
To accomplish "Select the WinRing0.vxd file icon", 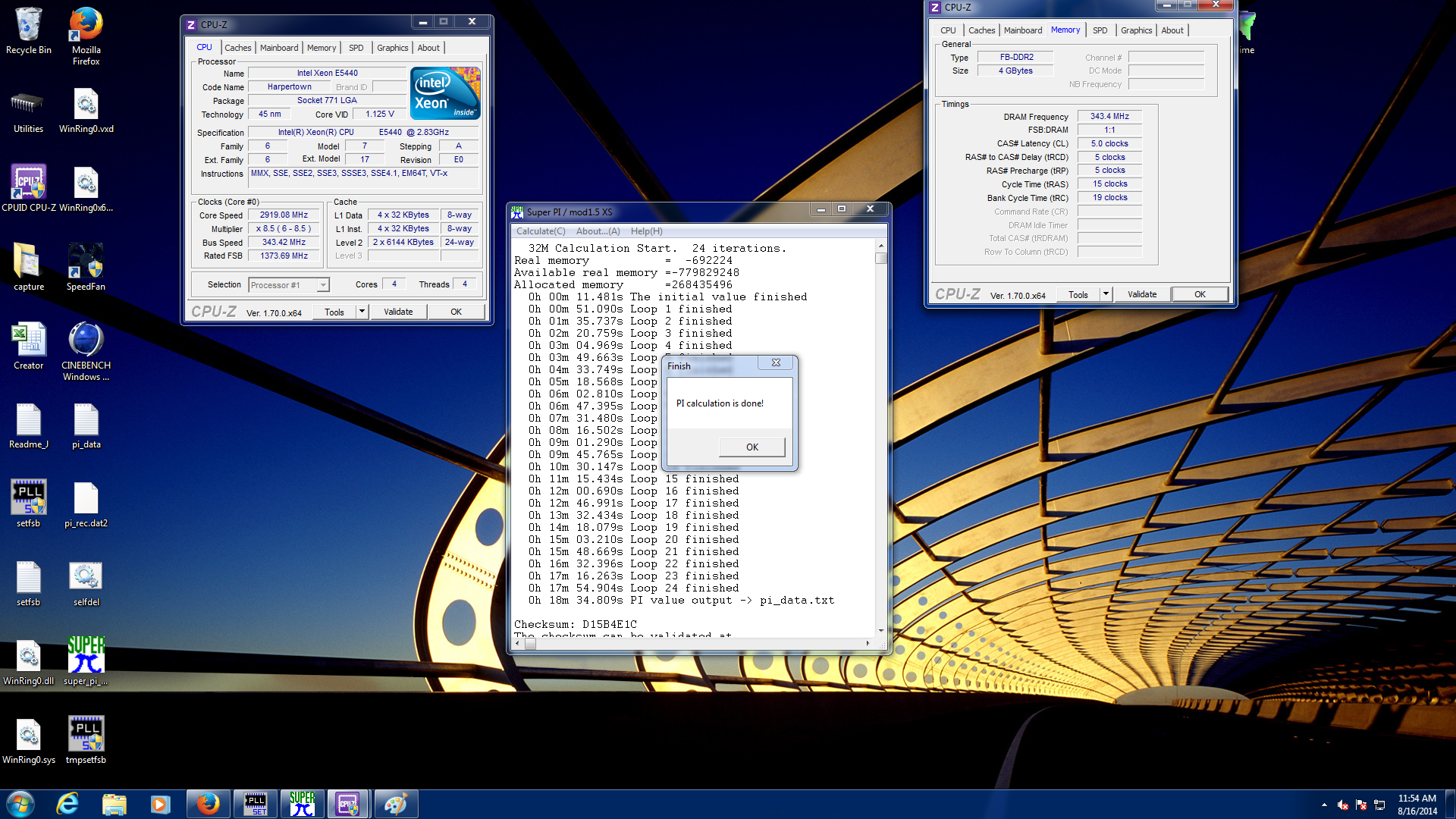I will (86, 110).
